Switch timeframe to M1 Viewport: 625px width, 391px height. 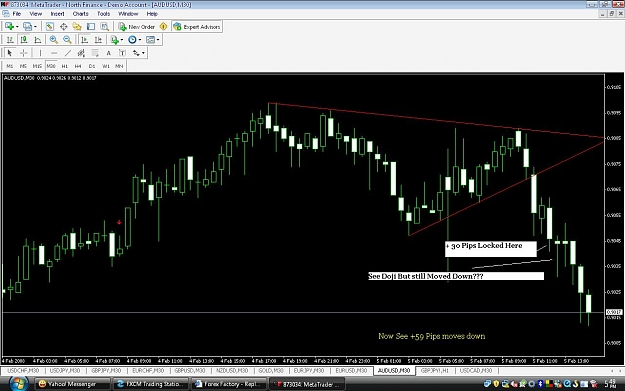click(x=10, y=66)
